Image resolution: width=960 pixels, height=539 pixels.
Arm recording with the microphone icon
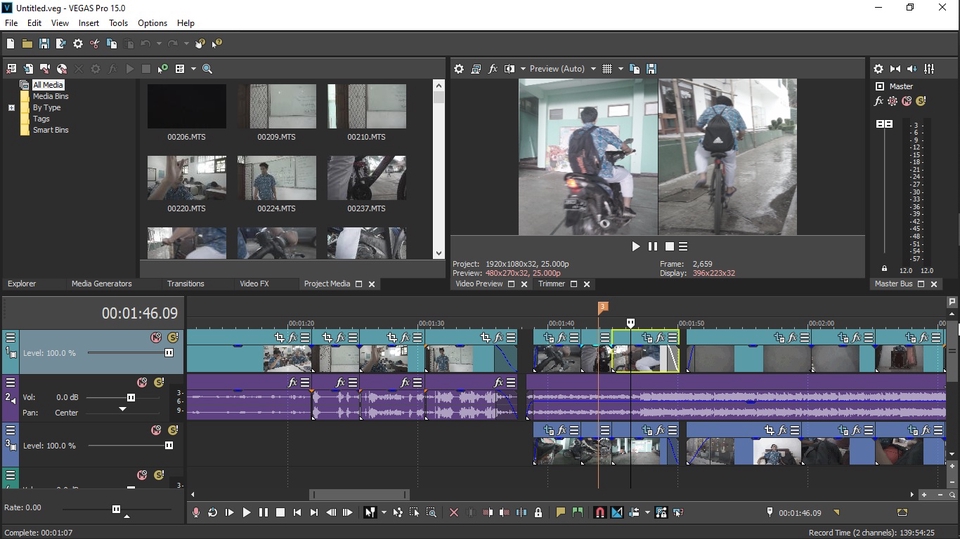[x=196, y=513]
